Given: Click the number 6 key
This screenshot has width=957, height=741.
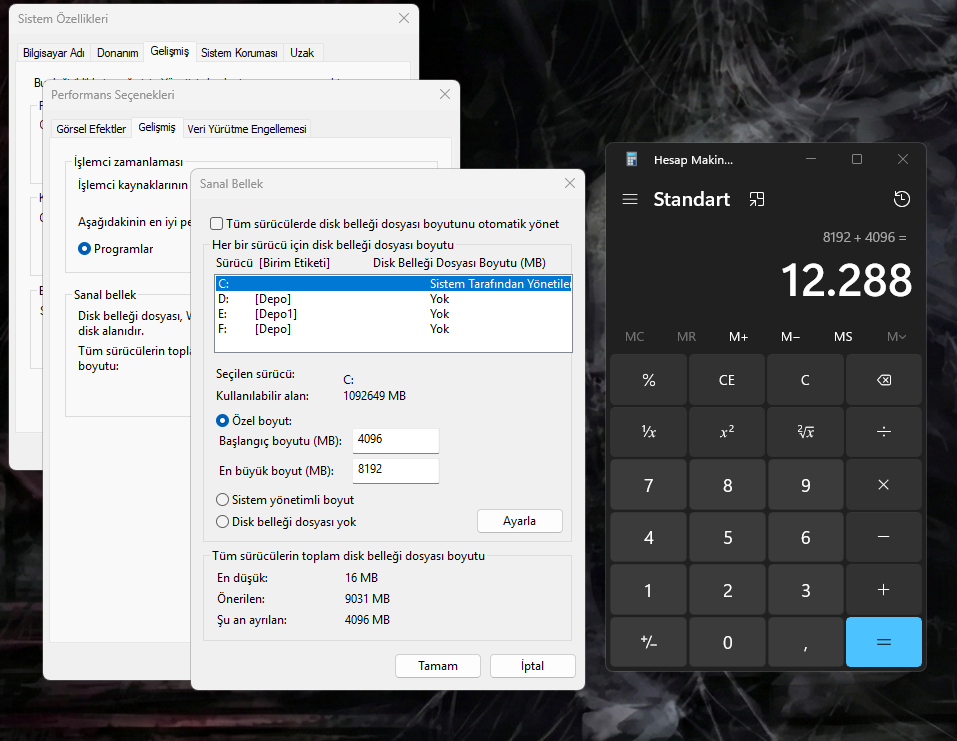Looking at the screenshot, I should tap(805, 537).
